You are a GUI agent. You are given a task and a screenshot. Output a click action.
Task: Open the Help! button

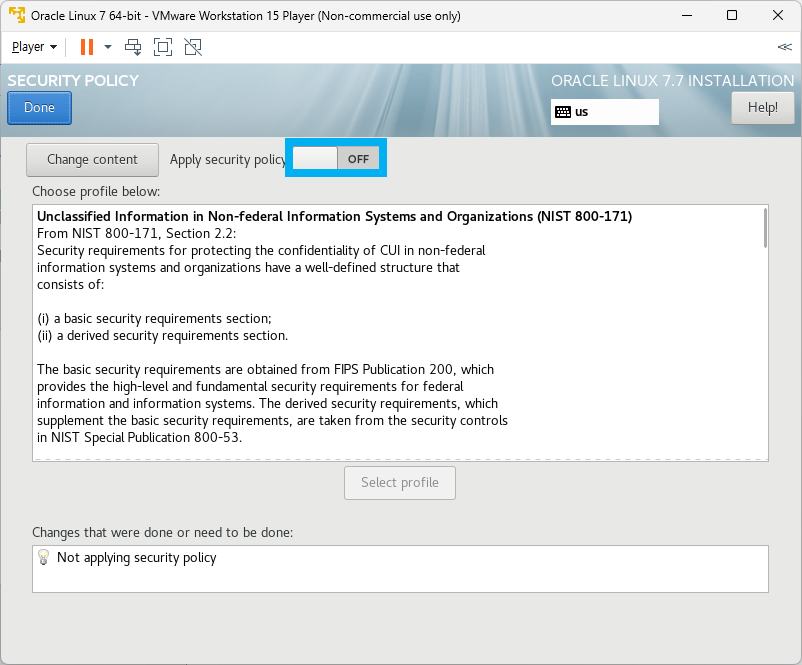[763, 108]
